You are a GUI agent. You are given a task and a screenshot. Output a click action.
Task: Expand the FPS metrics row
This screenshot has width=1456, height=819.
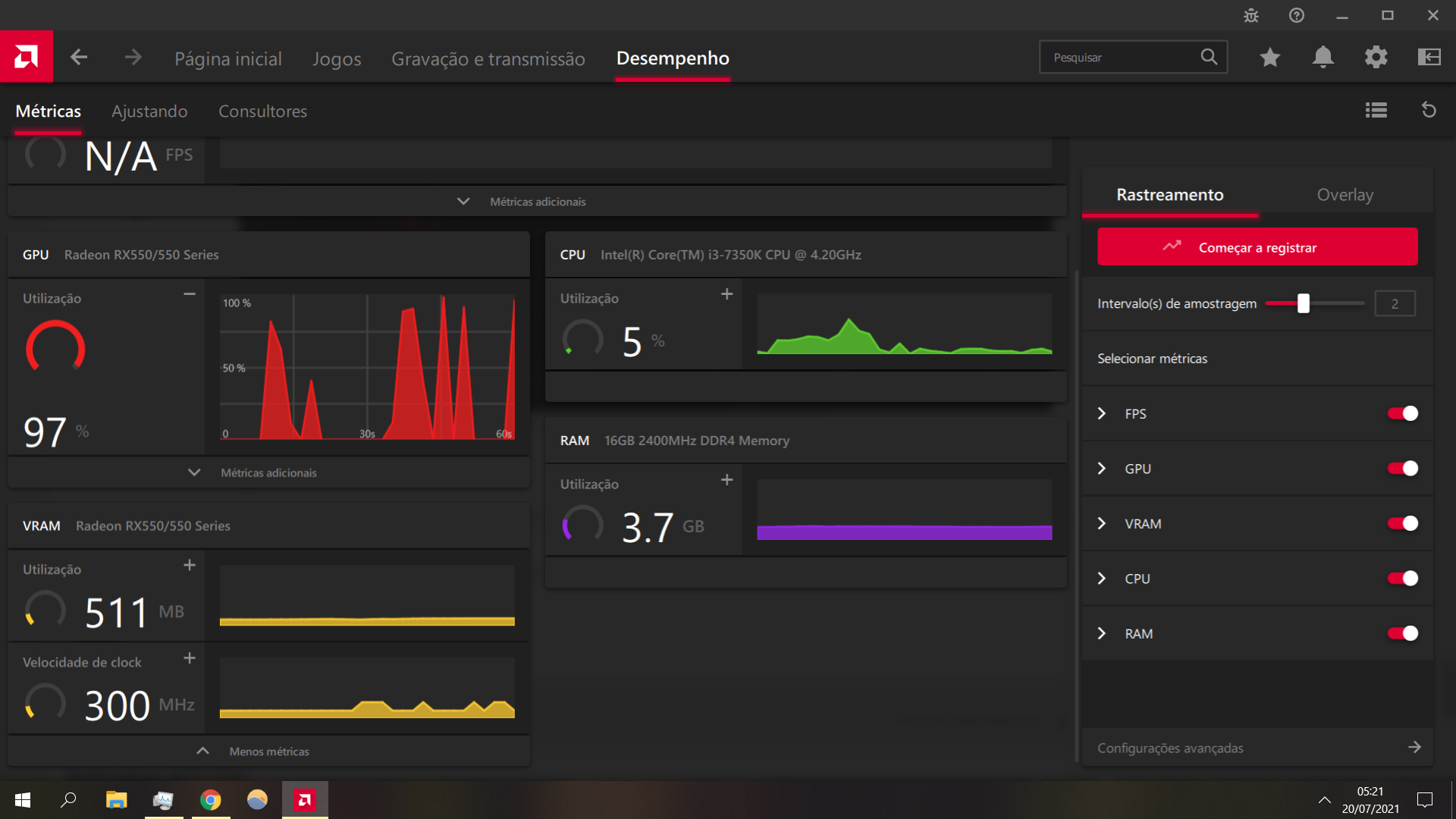click(x=1102, y=413)
